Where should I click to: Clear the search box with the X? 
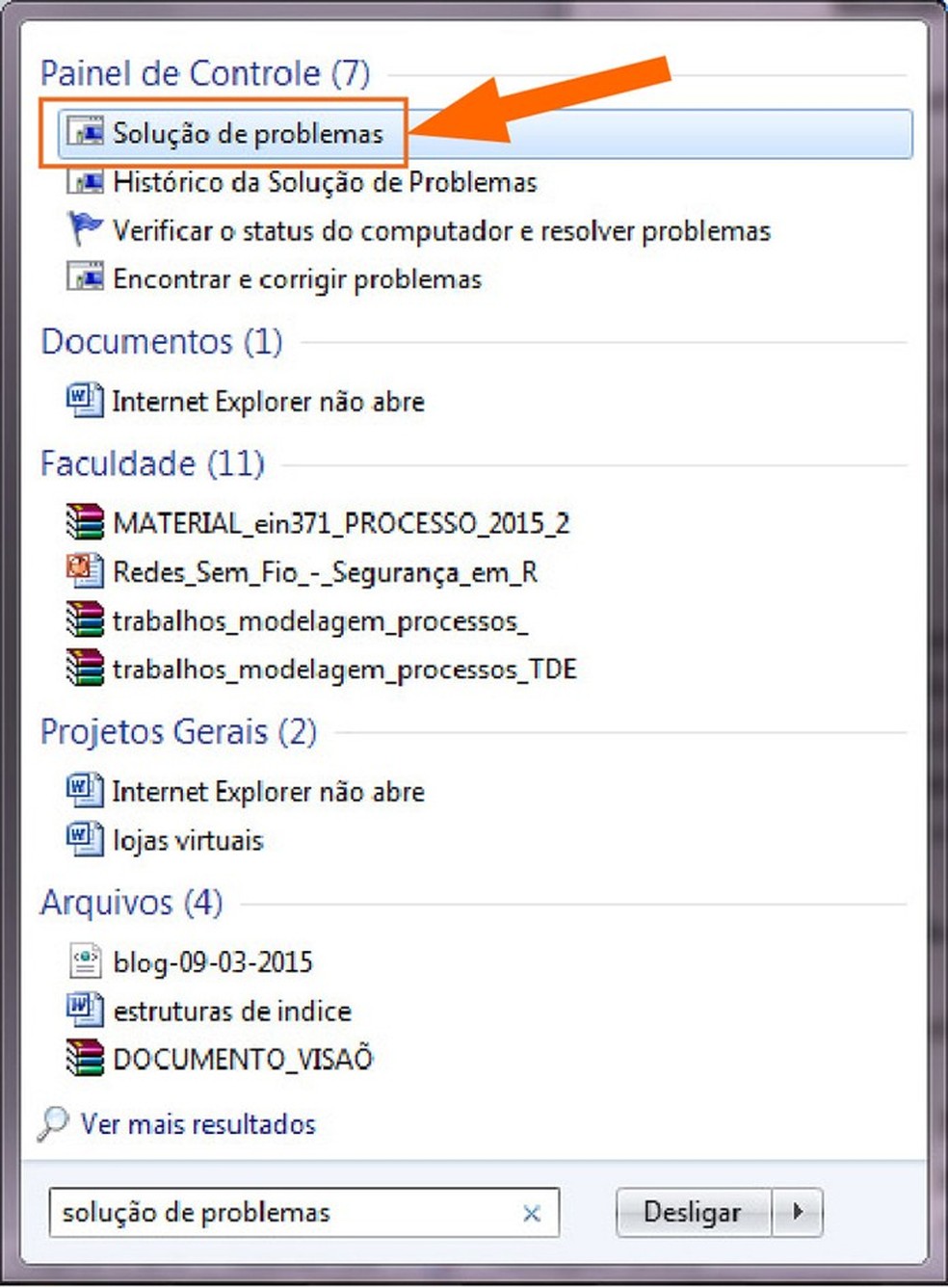(x=531, y=1213)
